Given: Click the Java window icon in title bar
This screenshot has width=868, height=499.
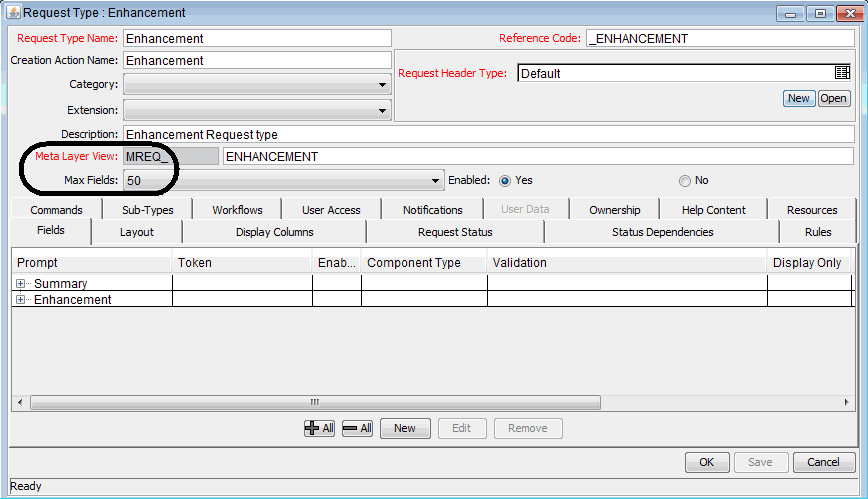Looking at the screenshot, I should tap(12, 13).
